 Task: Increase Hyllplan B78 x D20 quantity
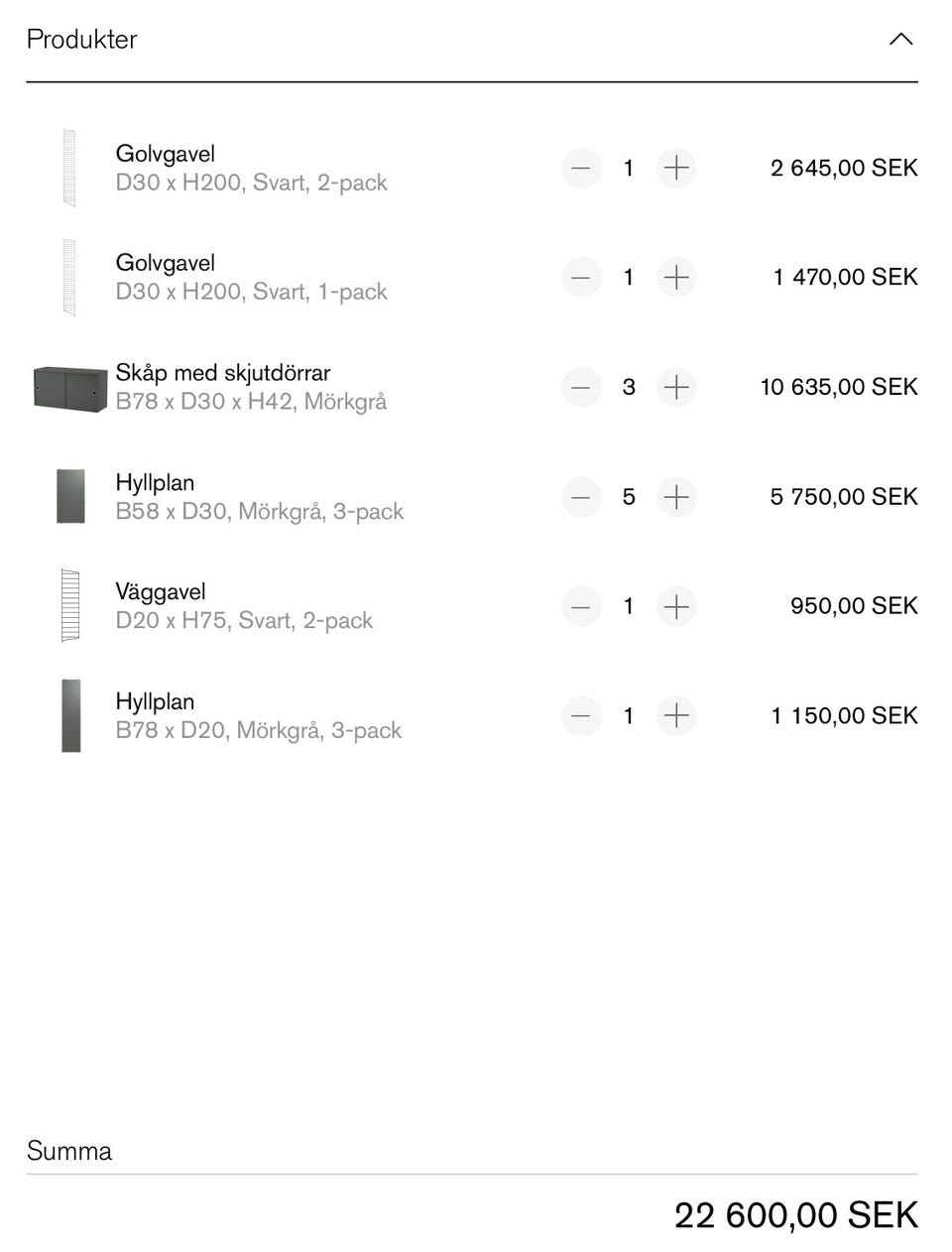[x=676, y=715]
